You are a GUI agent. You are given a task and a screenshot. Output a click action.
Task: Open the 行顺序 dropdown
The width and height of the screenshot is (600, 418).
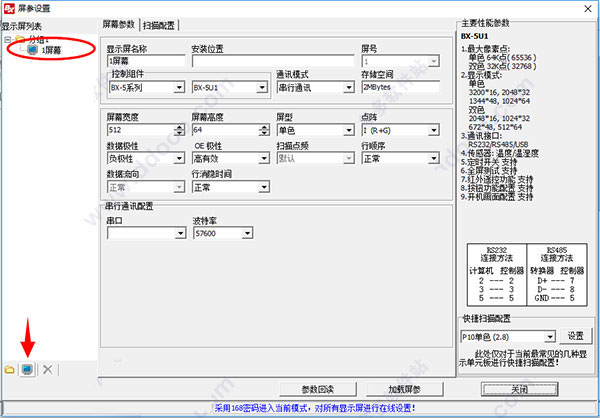click(433, 158)
